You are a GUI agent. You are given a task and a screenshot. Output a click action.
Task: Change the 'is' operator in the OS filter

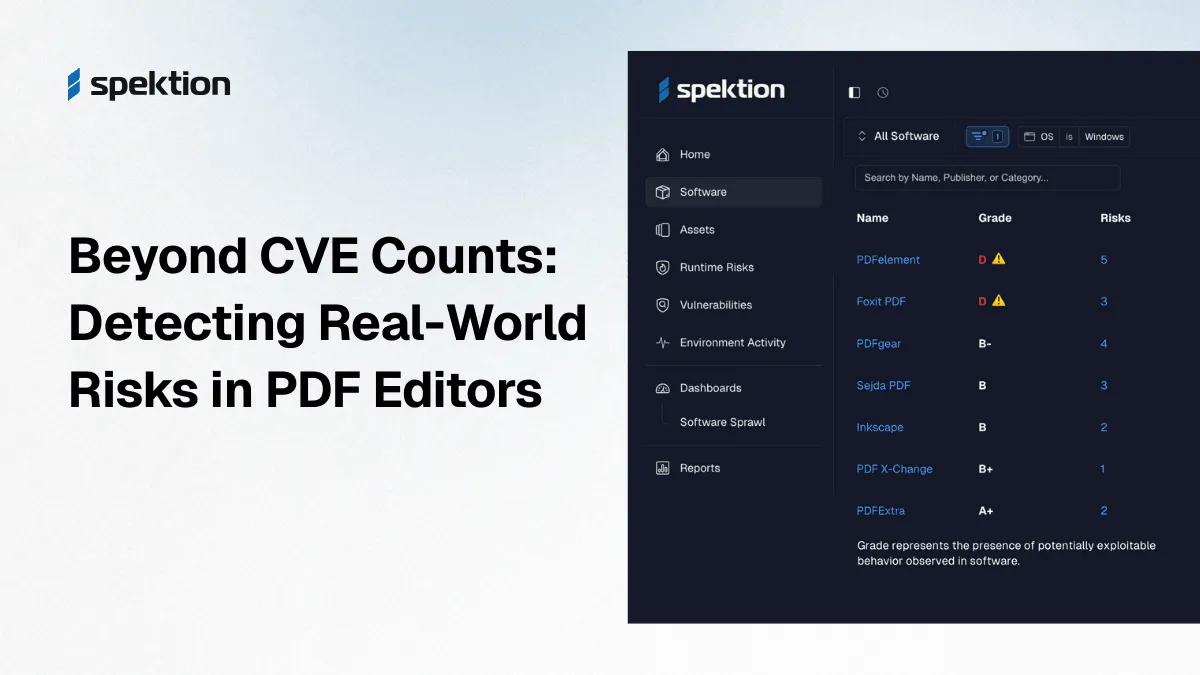[x=1069, y=136]
